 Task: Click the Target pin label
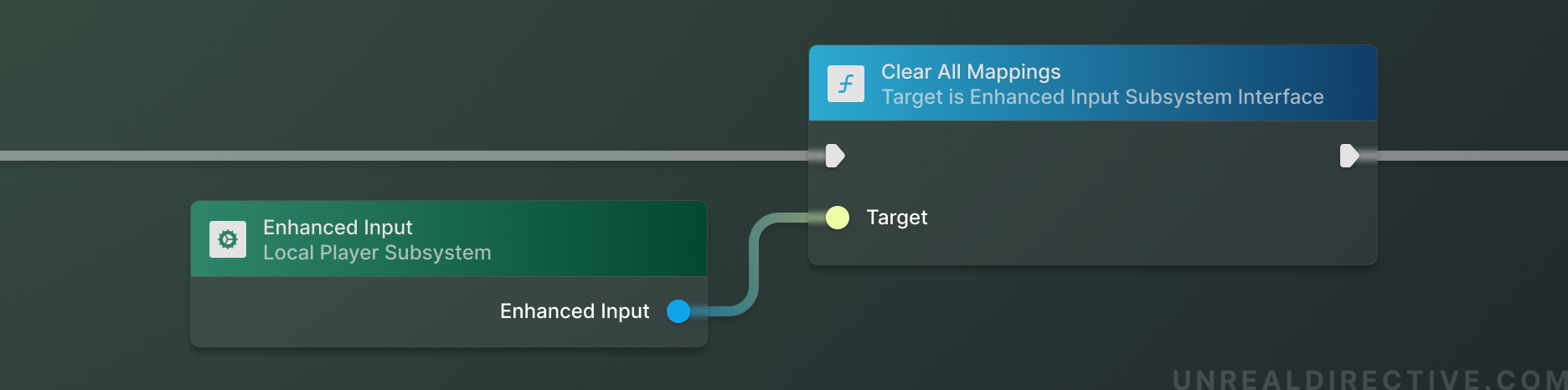pos(896,218)
